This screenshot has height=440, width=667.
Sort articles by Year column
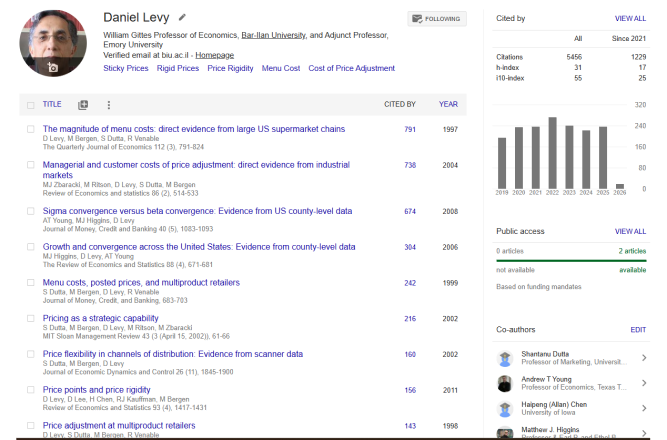[x=447, y=104]
